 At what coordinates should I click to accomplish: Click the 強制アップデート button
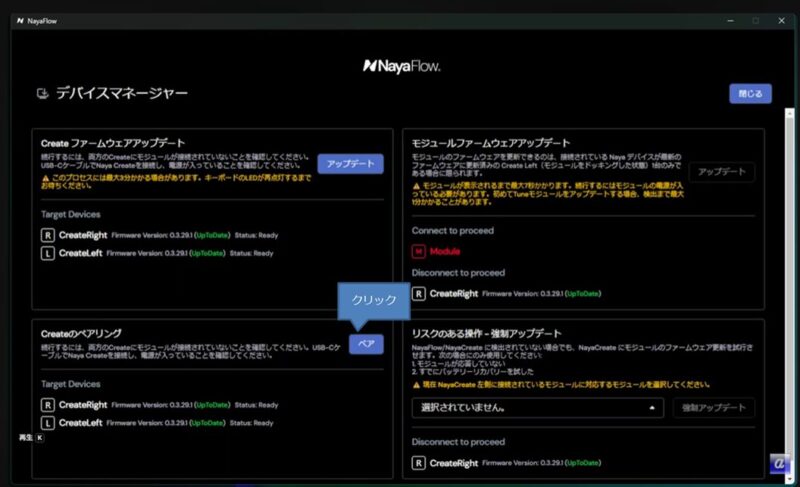coord(716,407)
